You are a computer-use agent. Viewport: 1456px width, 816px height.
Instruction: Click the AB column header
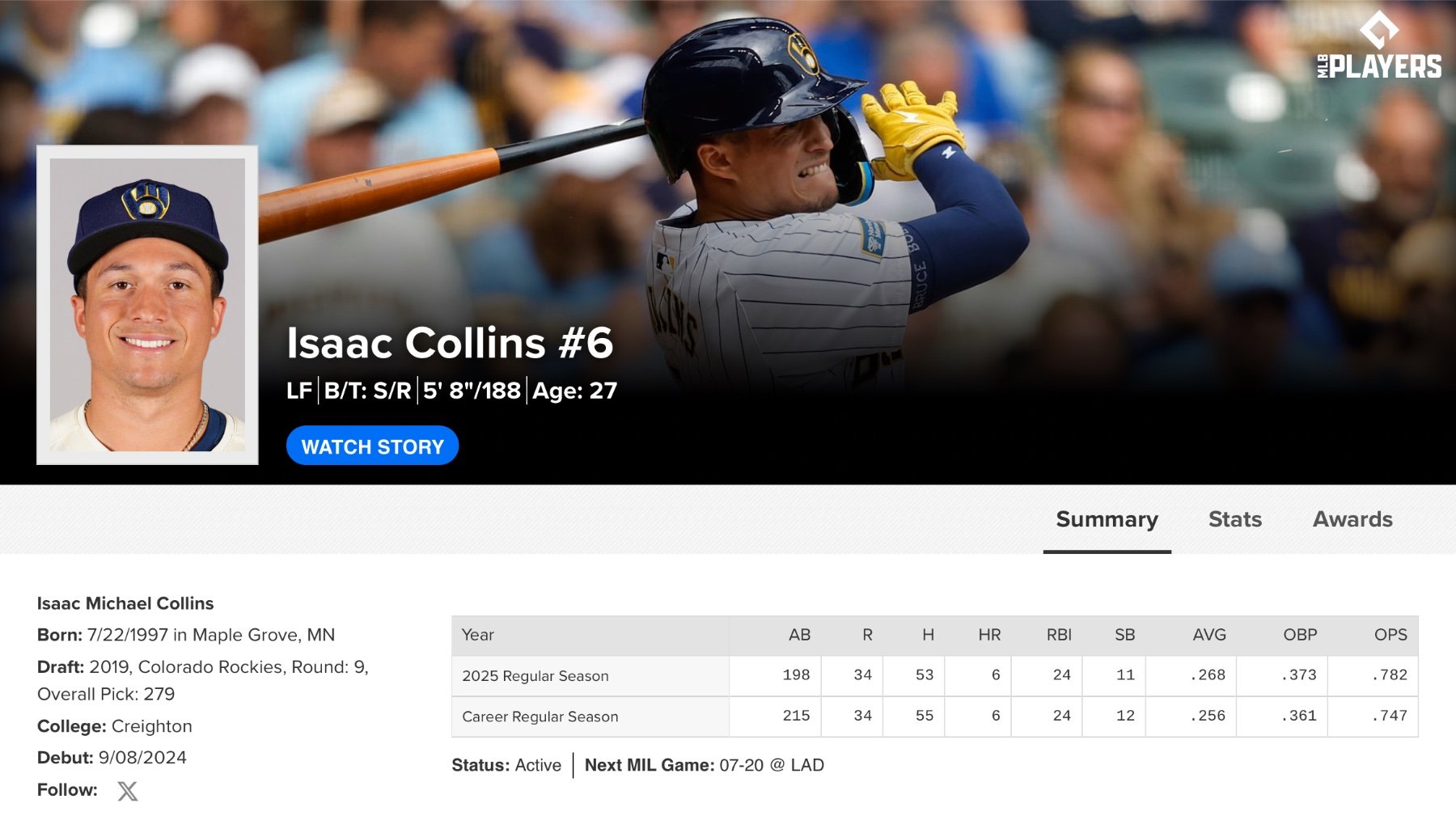coord(799,636)
